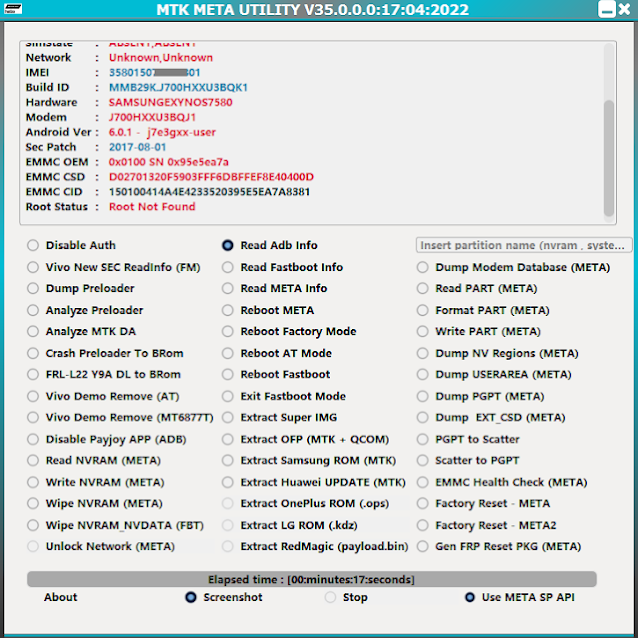638x638 pixels.
Task: Select Unlock Network (META) option
Action: pyautogui.click(x=33, y=546)
